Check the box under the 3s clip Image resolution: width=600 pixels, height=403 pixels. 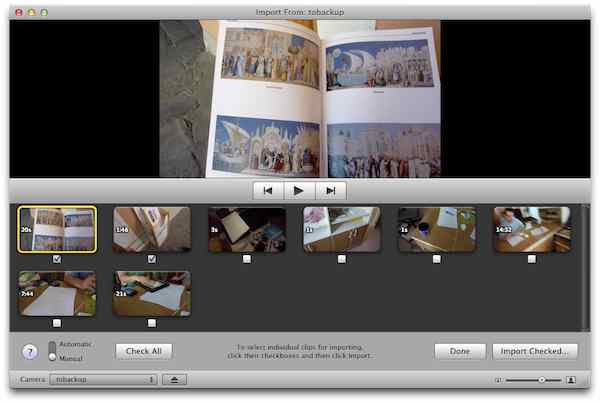pos(247,259)
